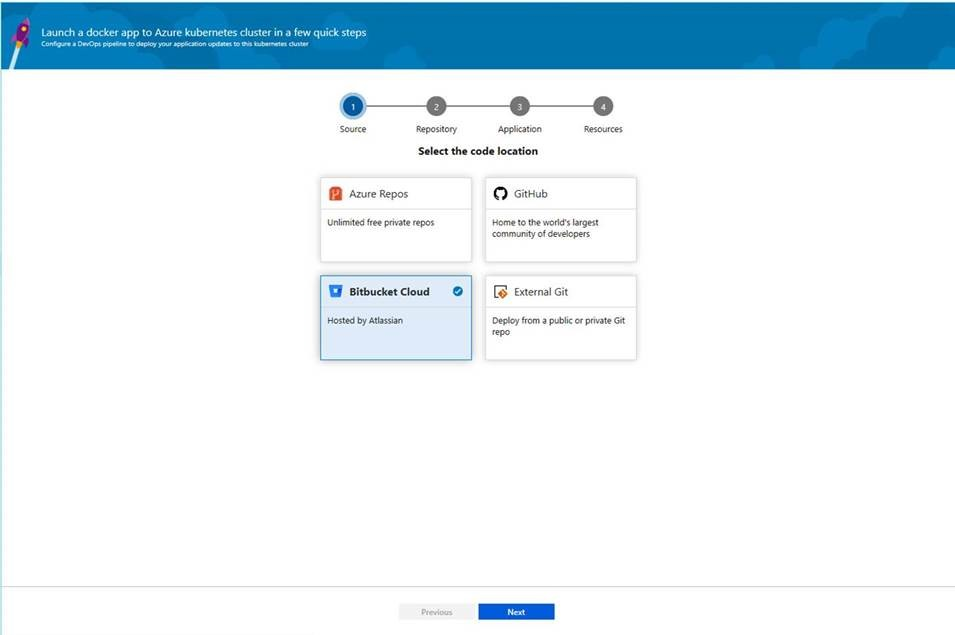Switch to the Repository step

pyautogui.click(x=436, y=106)
